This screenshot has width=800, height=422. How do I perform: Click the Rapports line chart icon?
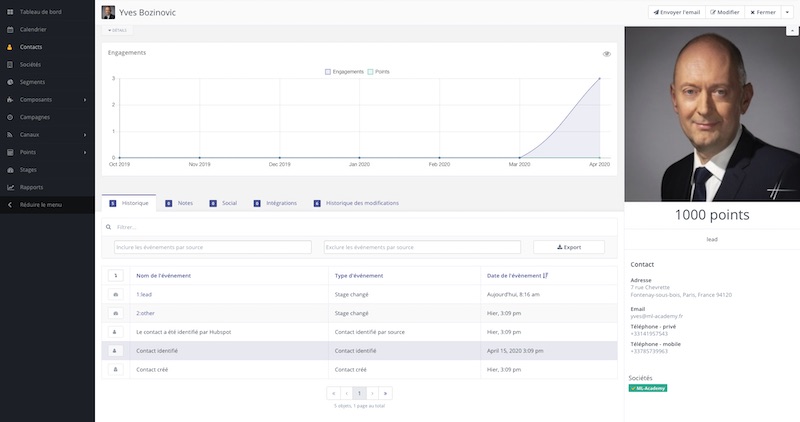pyautogui.click(x=10, y=187)
